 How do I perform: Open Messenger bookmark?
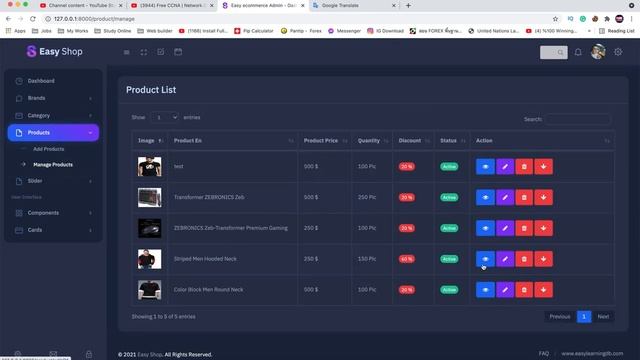point(344,31)
